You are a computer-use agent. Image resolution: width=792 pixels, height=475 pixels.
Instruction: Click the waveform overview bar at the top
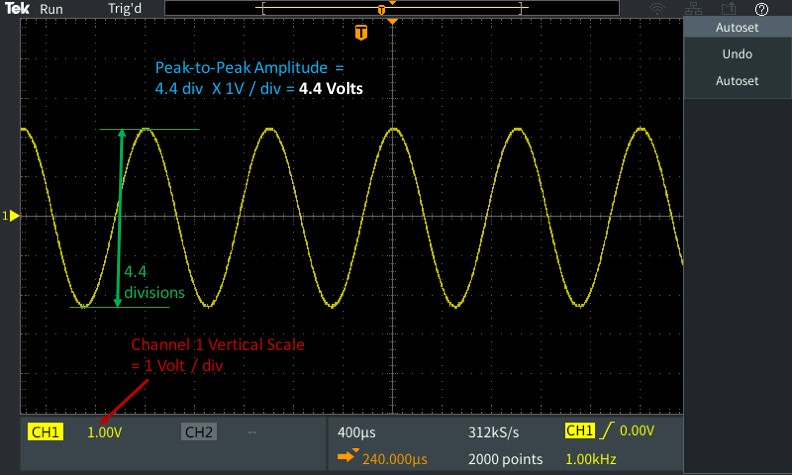tap(390, 9)
